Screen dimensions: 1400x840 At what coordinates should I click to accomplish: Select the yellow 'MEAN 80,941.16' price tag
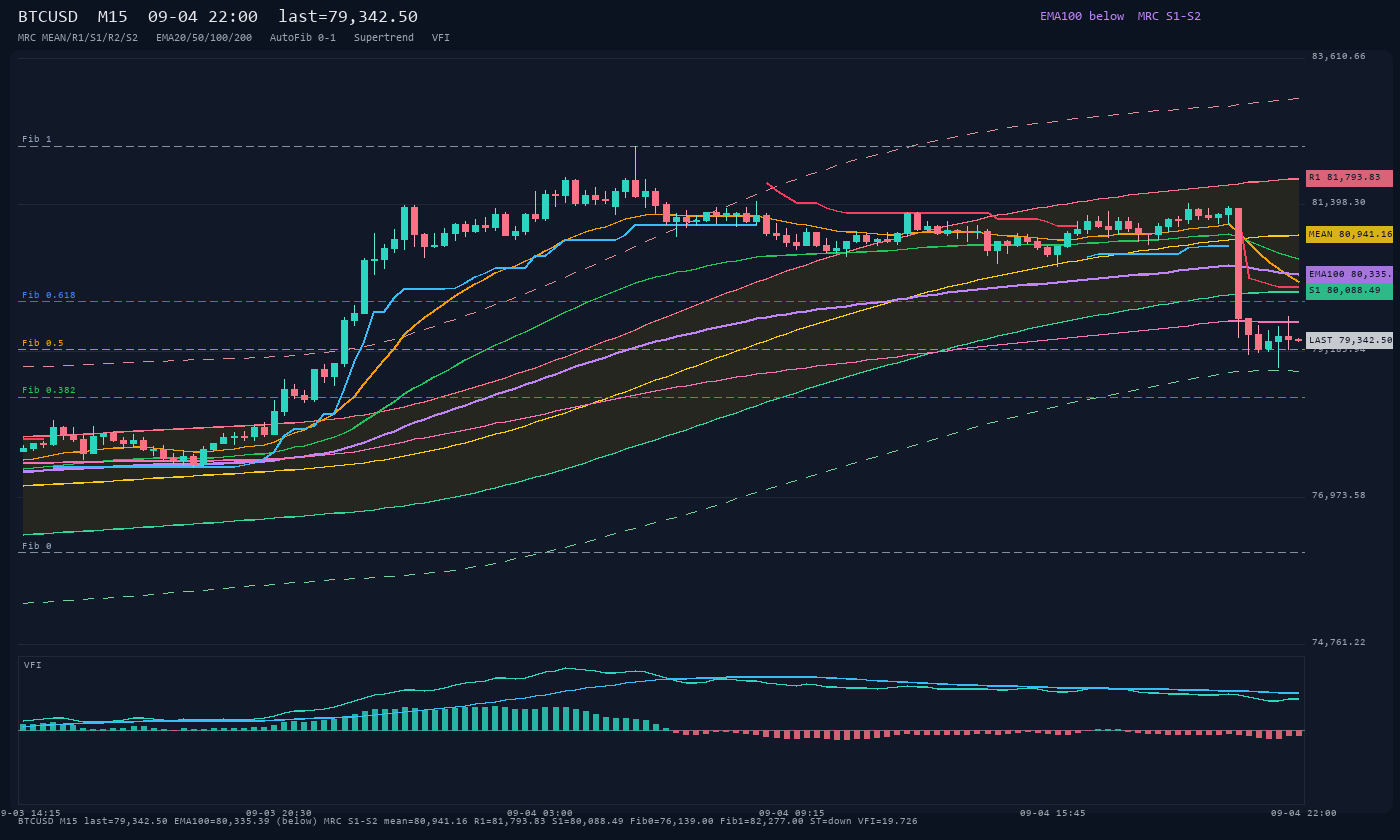point(1349,234)
